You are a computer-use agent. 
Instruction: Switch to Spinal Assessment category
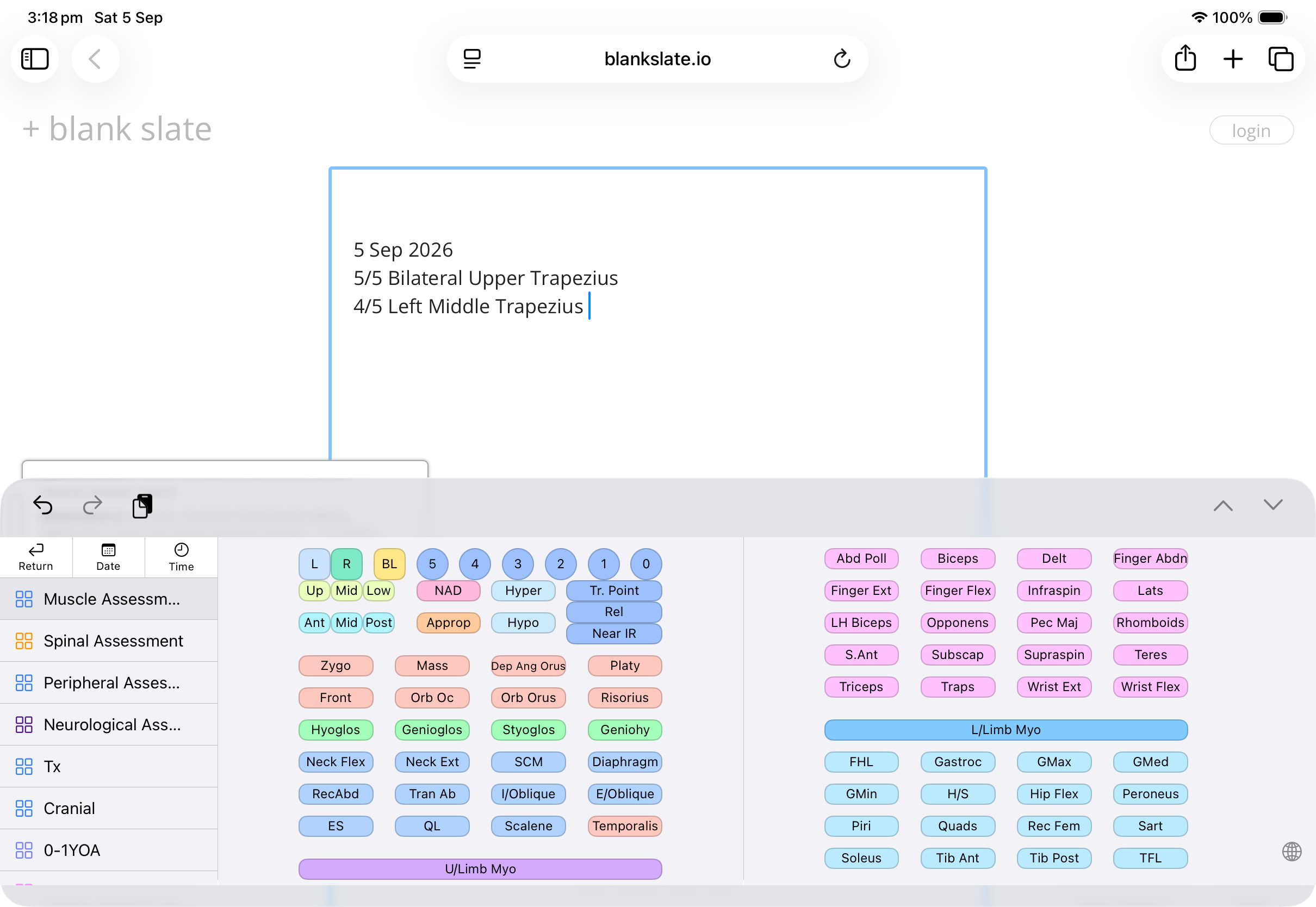click(x=109, y=641)
